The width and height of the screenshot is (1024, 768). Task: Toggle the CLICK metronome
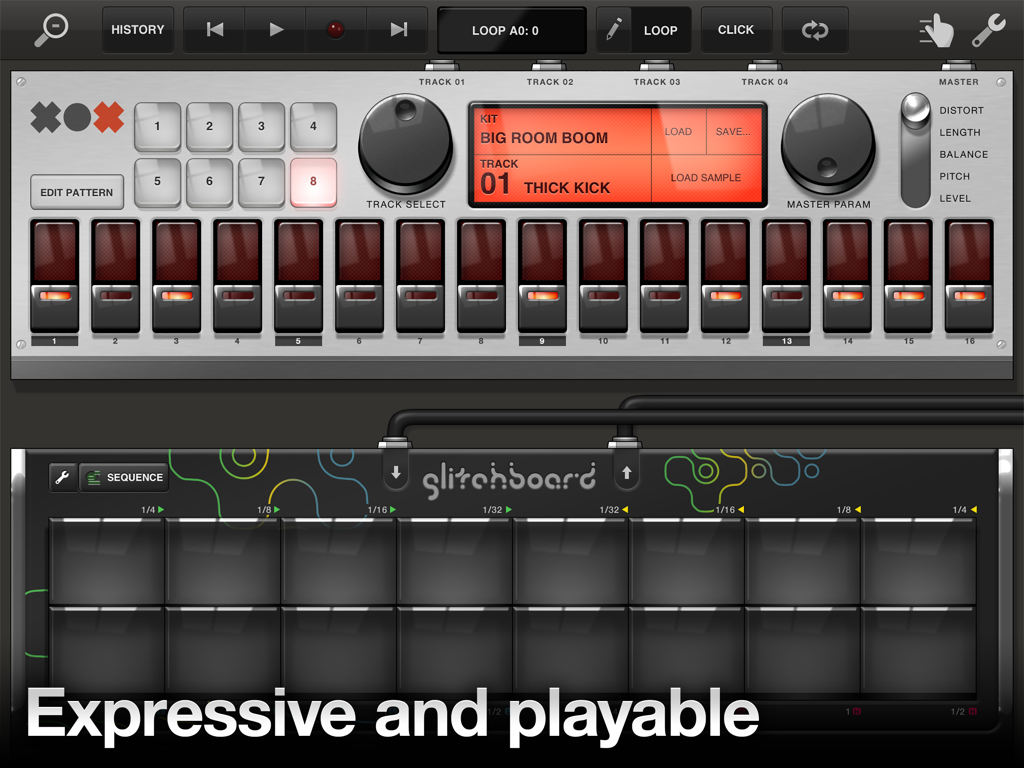click(x=736, y=30)
